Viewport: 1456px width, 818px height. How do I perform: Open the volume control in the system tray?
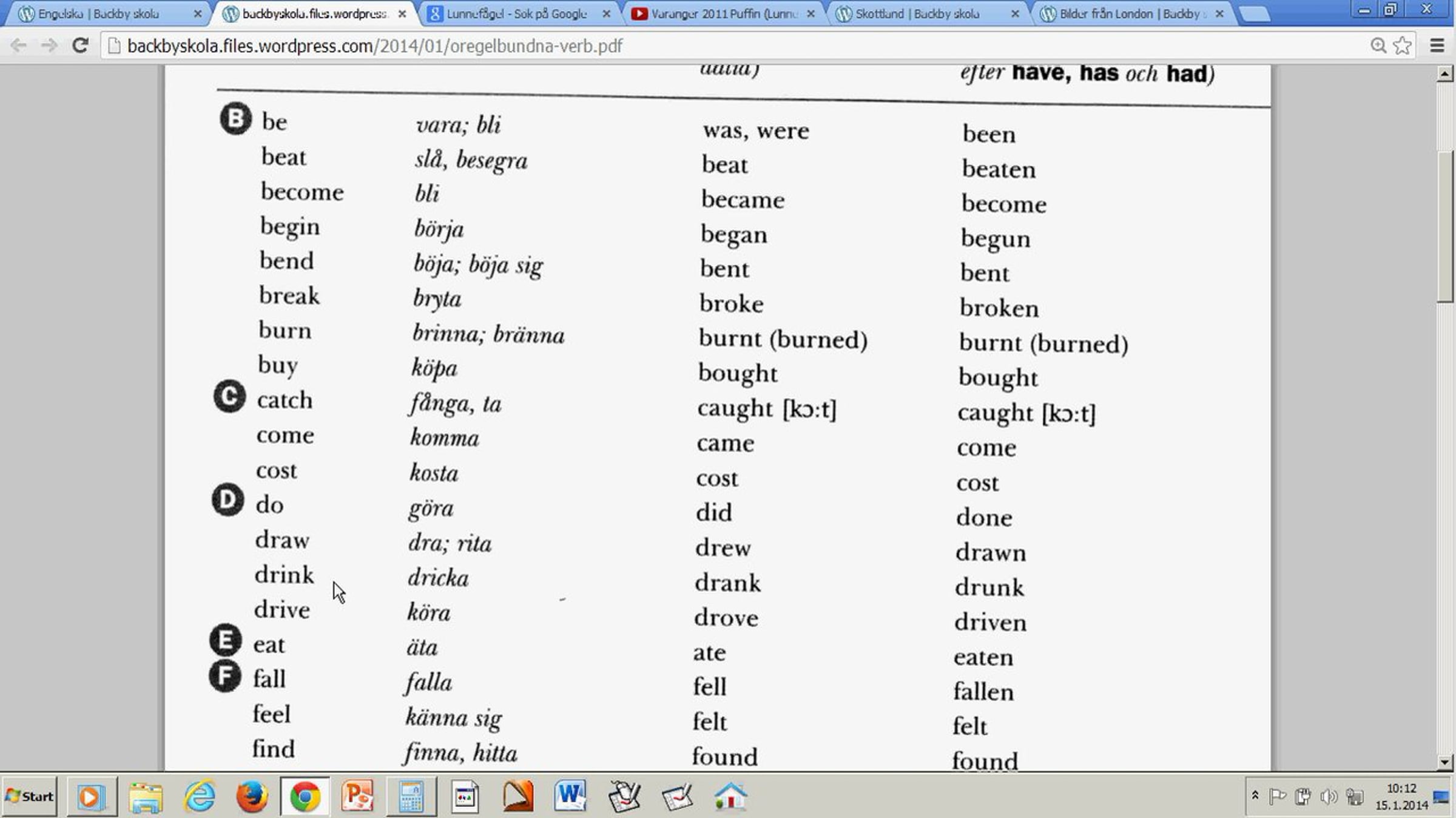click(1328, 796)
